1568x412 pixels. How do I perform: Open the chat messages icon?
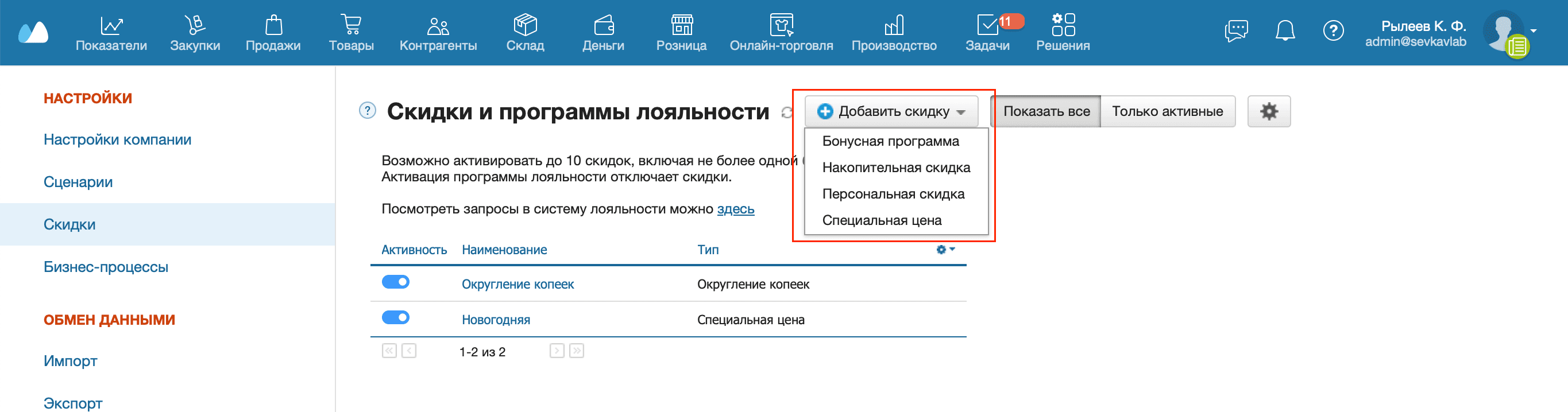point(1236,30)
